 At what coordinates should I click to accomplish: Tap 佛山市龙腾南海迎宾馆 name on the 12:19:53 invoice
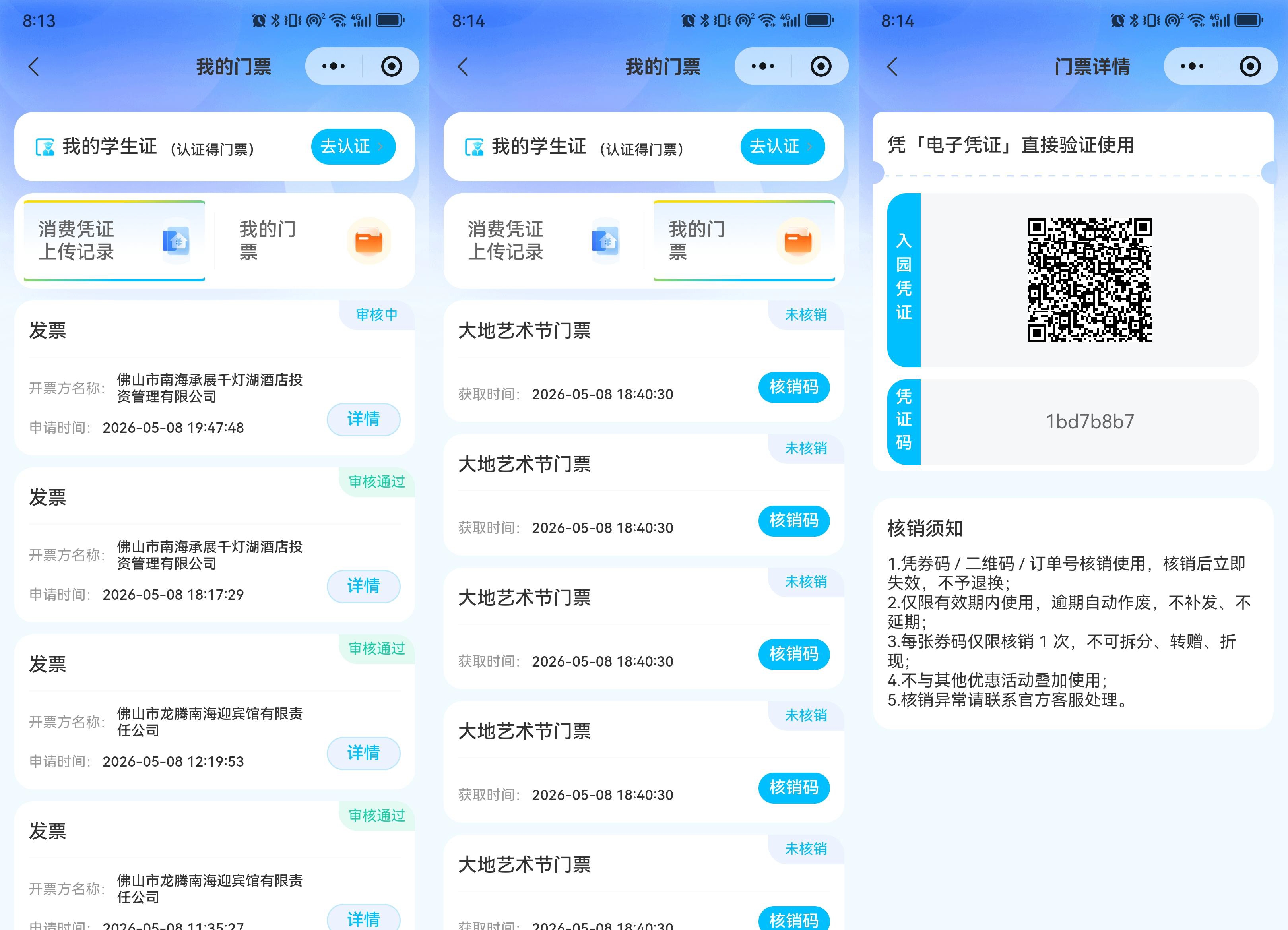pyautogui.click(x=209, y=722)
